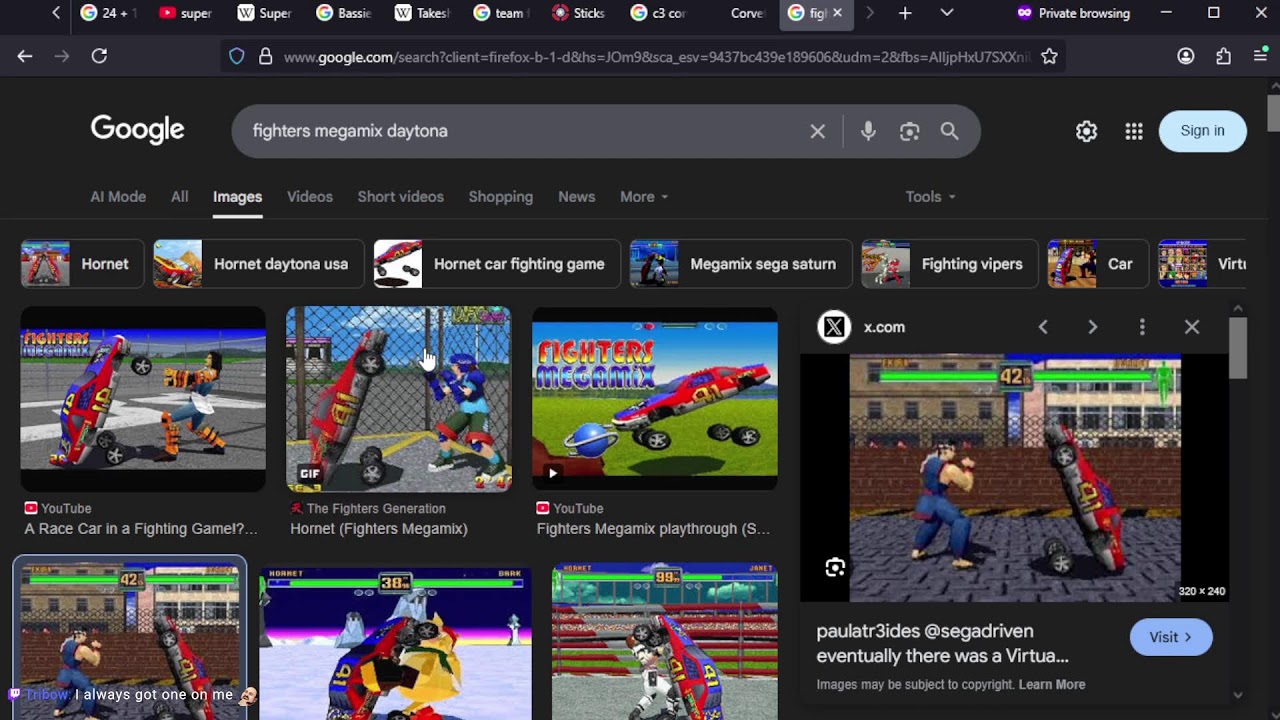Reload the current page
This screenshot has width=1280, height=720.
(x=99, y=56)
